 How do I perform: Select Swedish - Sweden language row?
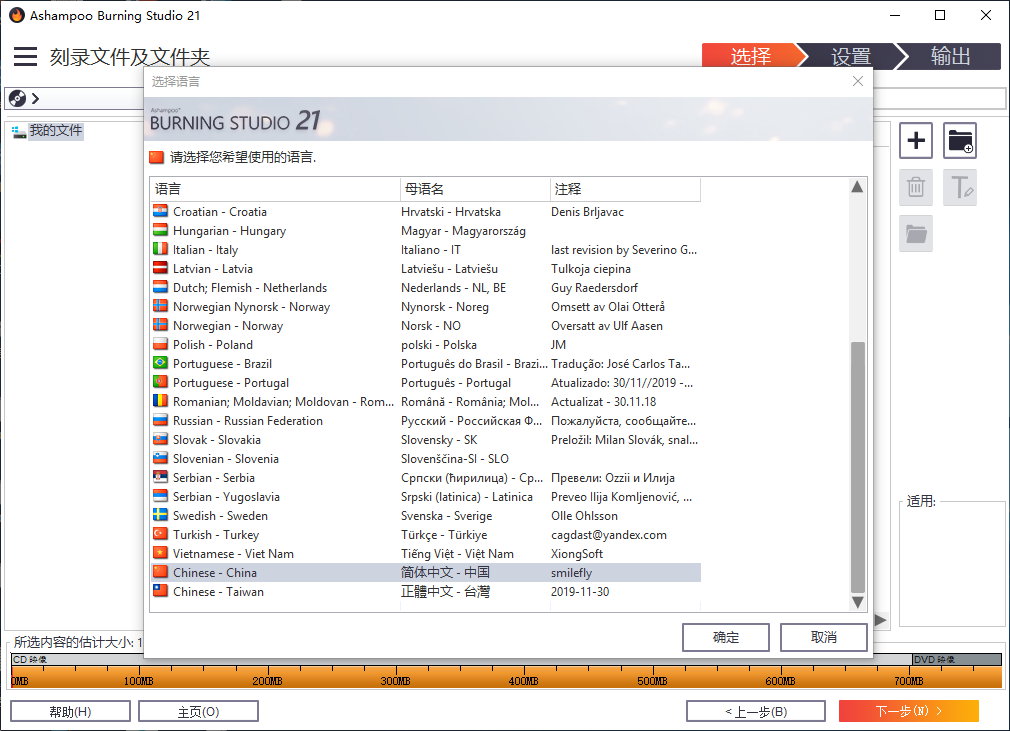426,516
